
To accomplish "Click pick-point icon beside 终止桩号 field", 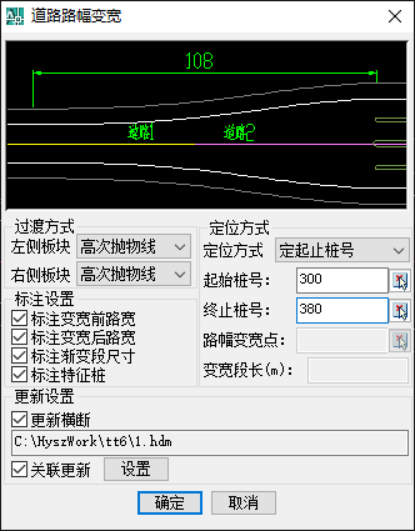I will (x=400, y=310).
